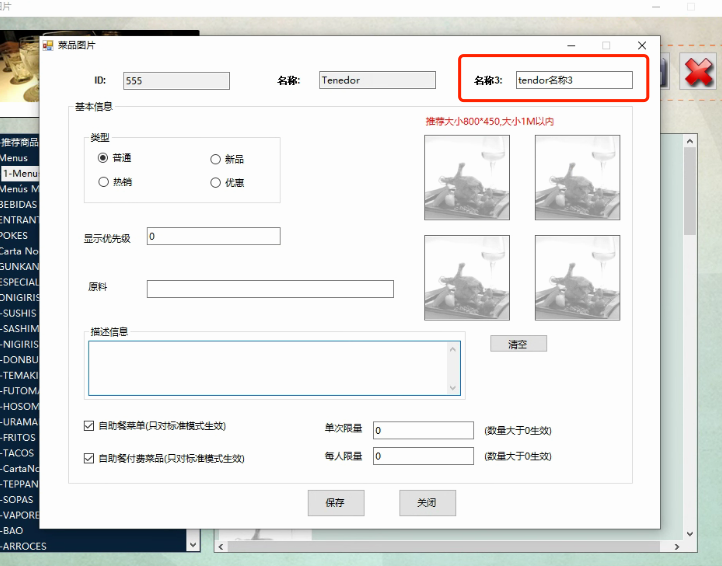Select -FRITOS in the category list

(x=18, y=438)
